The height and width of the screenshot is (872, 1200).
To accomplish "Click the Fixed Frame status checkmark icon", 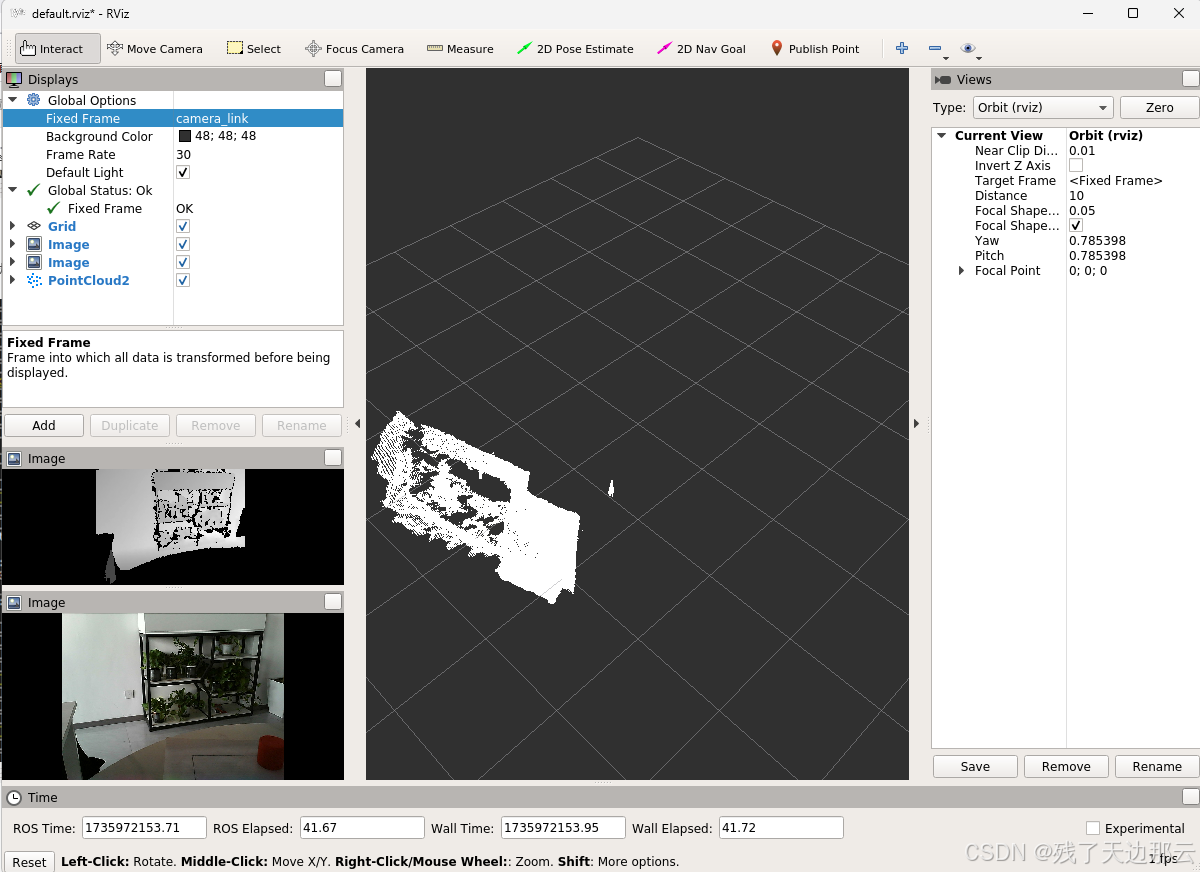I will point(54,208).
